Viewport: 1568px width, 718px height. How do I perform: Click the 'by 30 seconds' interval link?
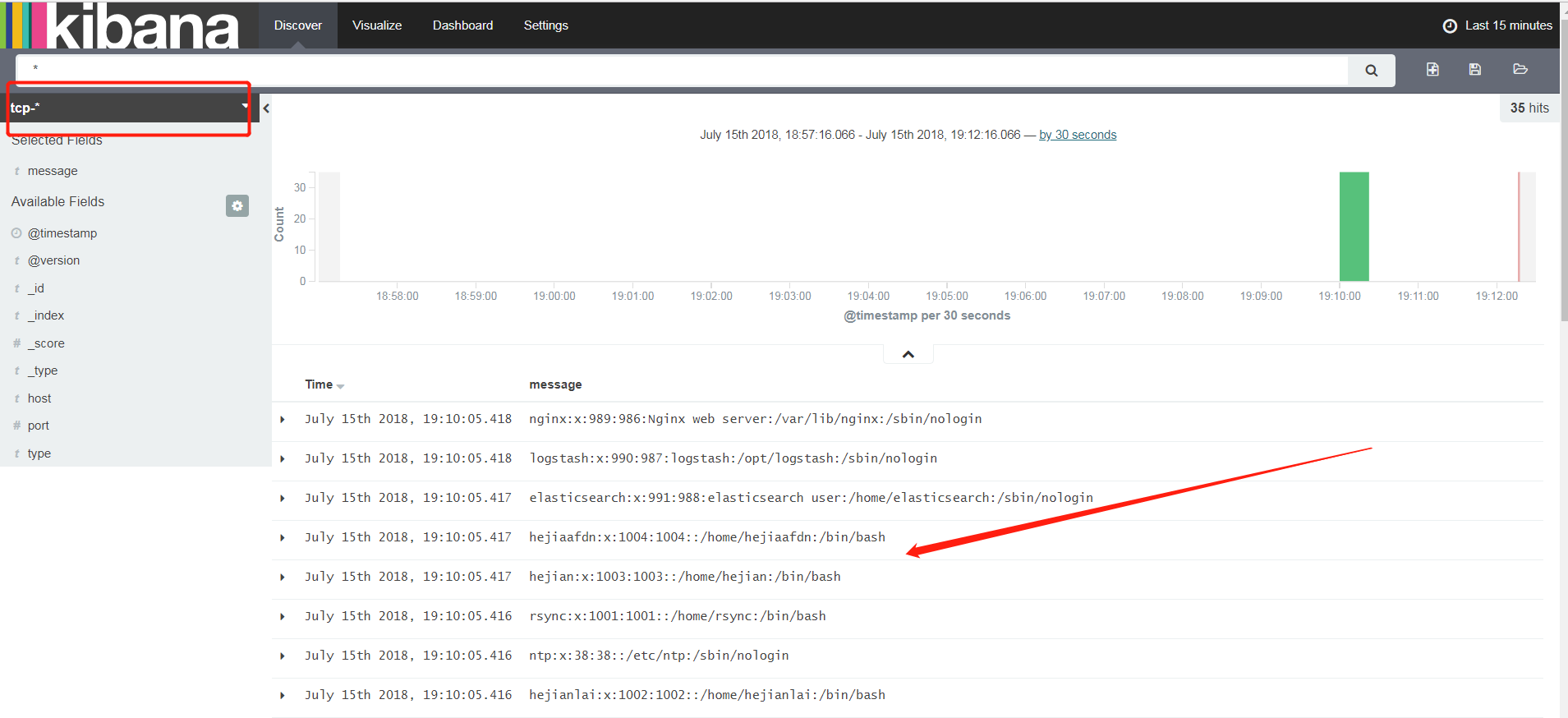tap(1078, 135)
